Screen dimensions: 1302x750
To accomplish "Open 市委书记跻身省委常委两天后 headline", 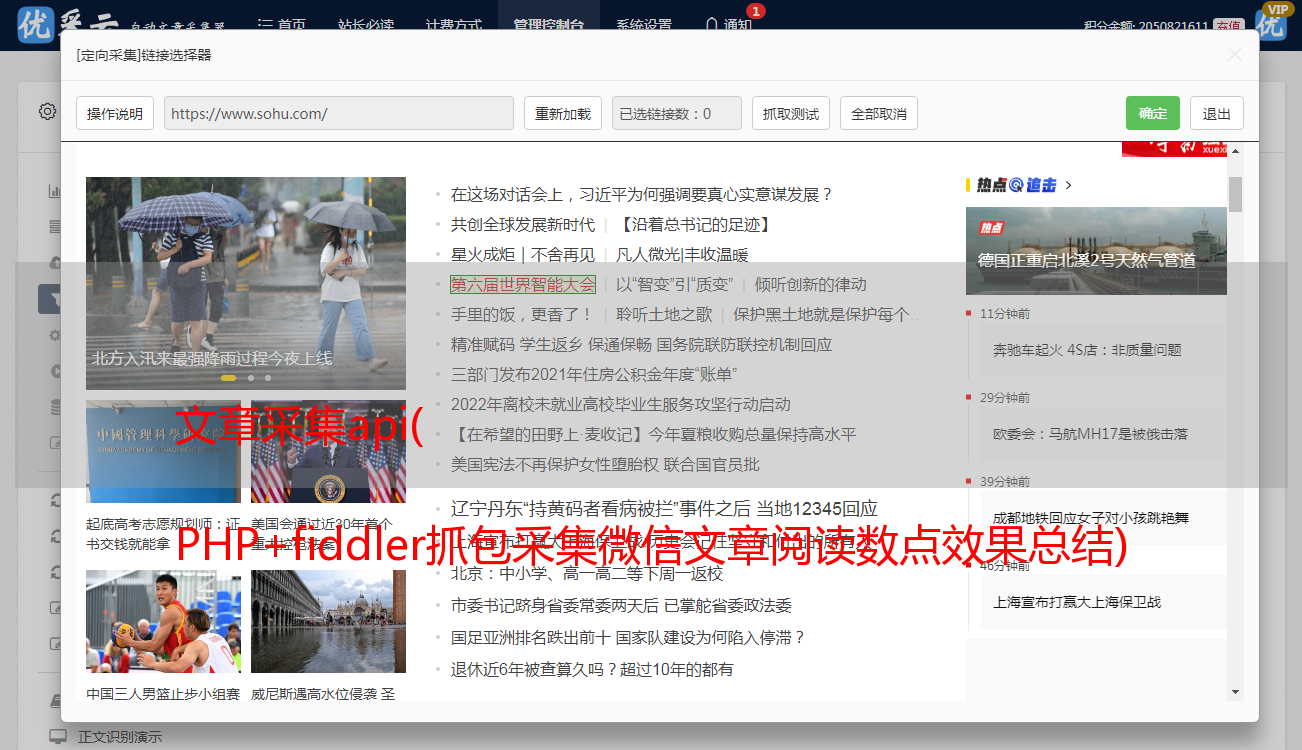I will pos(621,605).
